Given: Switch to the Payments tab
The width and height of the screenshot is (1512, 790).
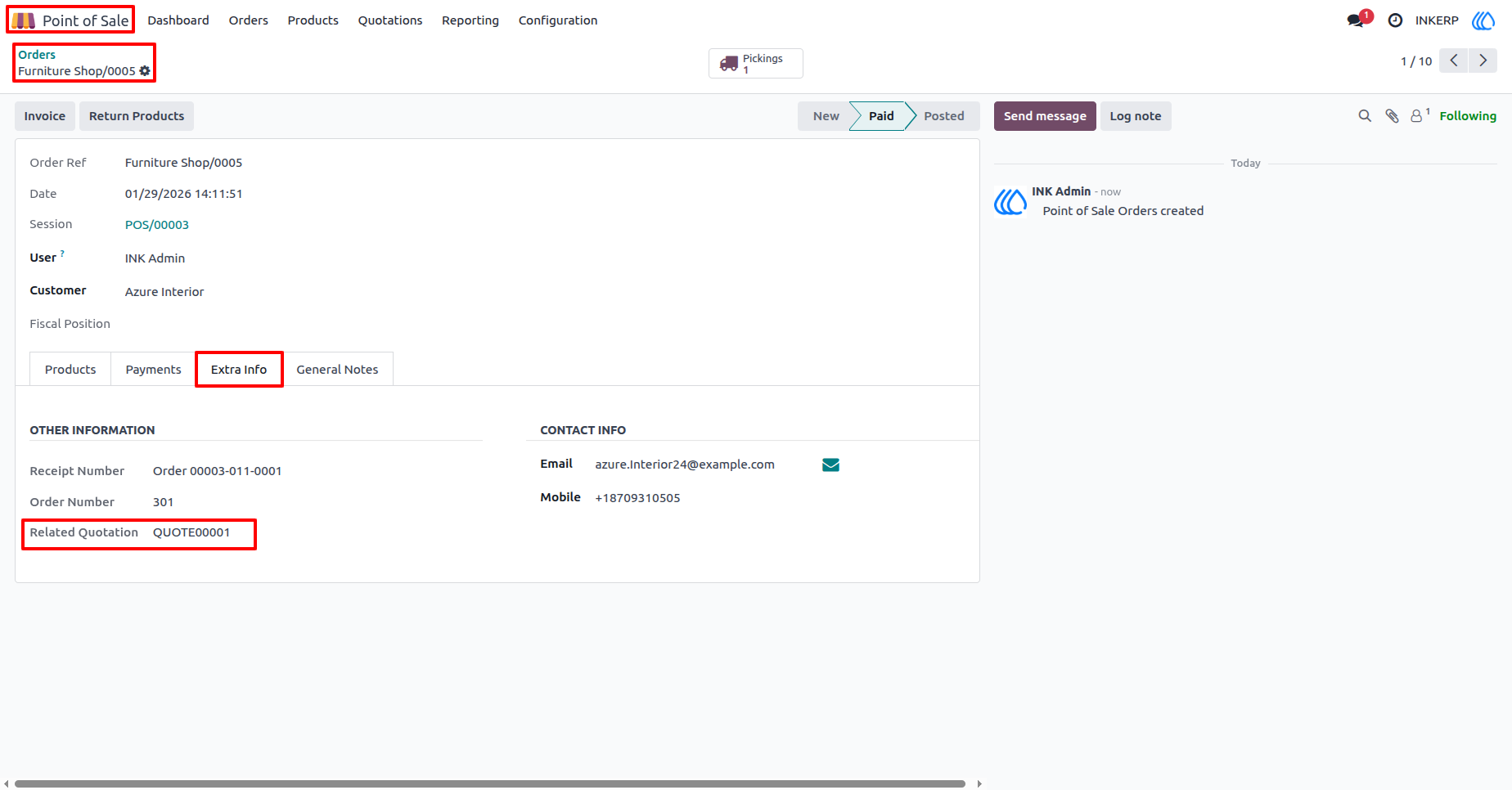Looking at the screenshot, I should point(153,370).
